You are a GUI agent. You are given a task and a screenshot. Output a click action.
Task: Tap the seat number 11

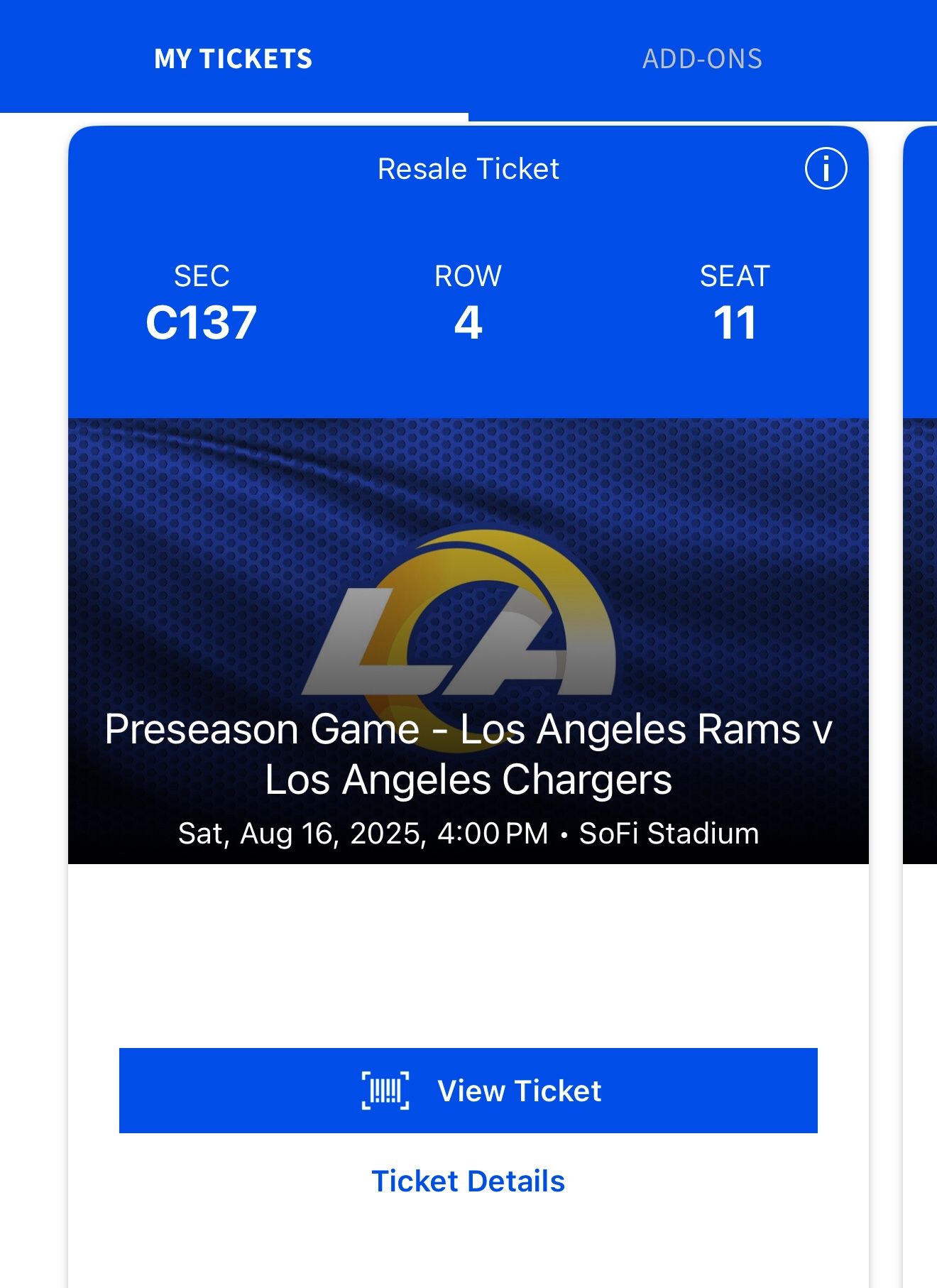click(735, 323)
